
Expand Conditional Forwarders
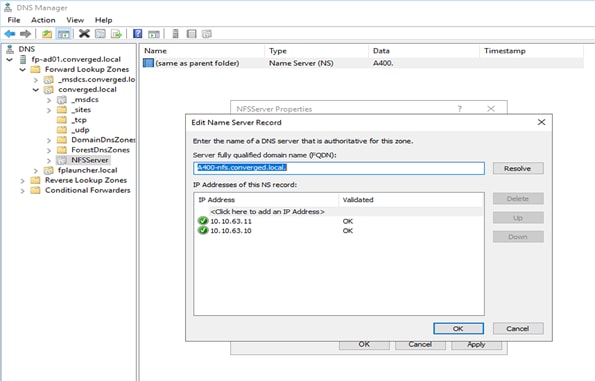tap(22, 190)
